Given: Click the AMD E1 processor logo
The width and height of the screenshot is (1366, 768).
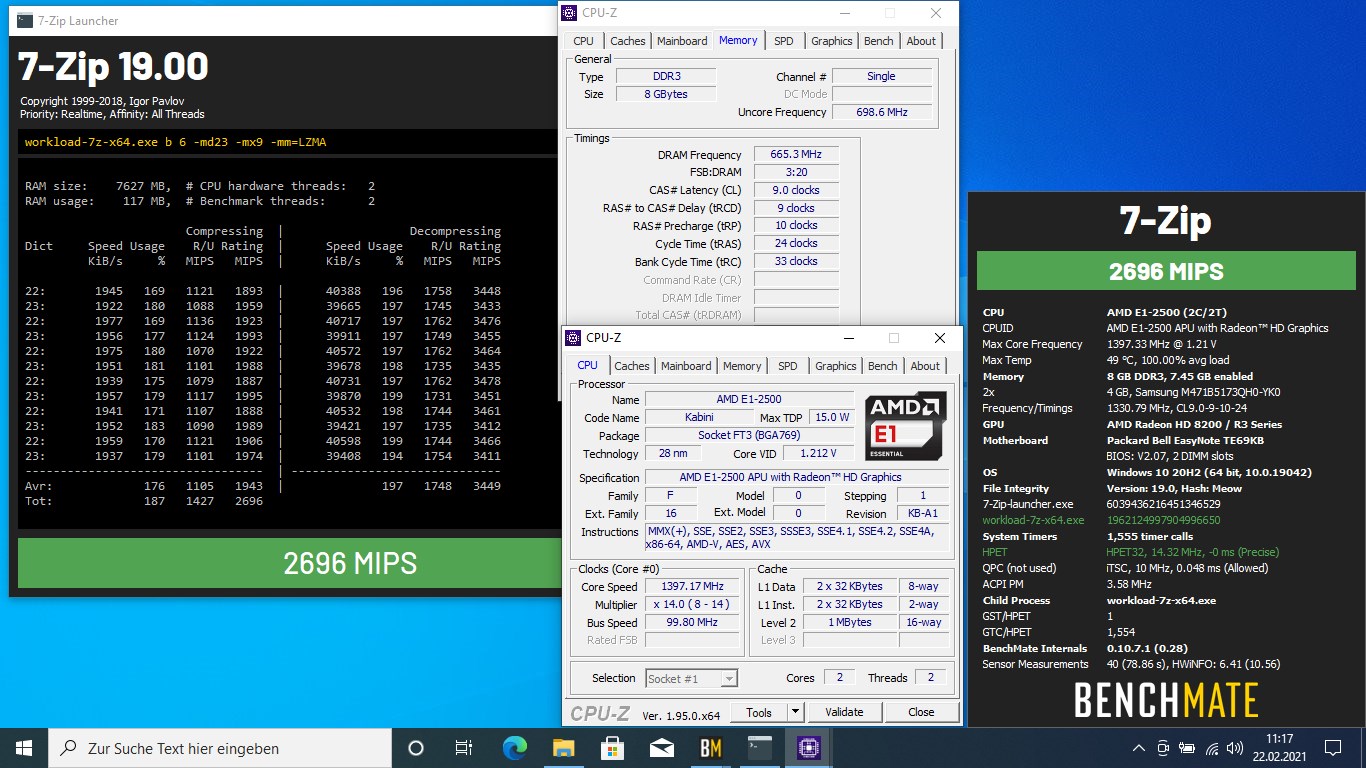Looking at the screenshot, I should coord(906,426).
